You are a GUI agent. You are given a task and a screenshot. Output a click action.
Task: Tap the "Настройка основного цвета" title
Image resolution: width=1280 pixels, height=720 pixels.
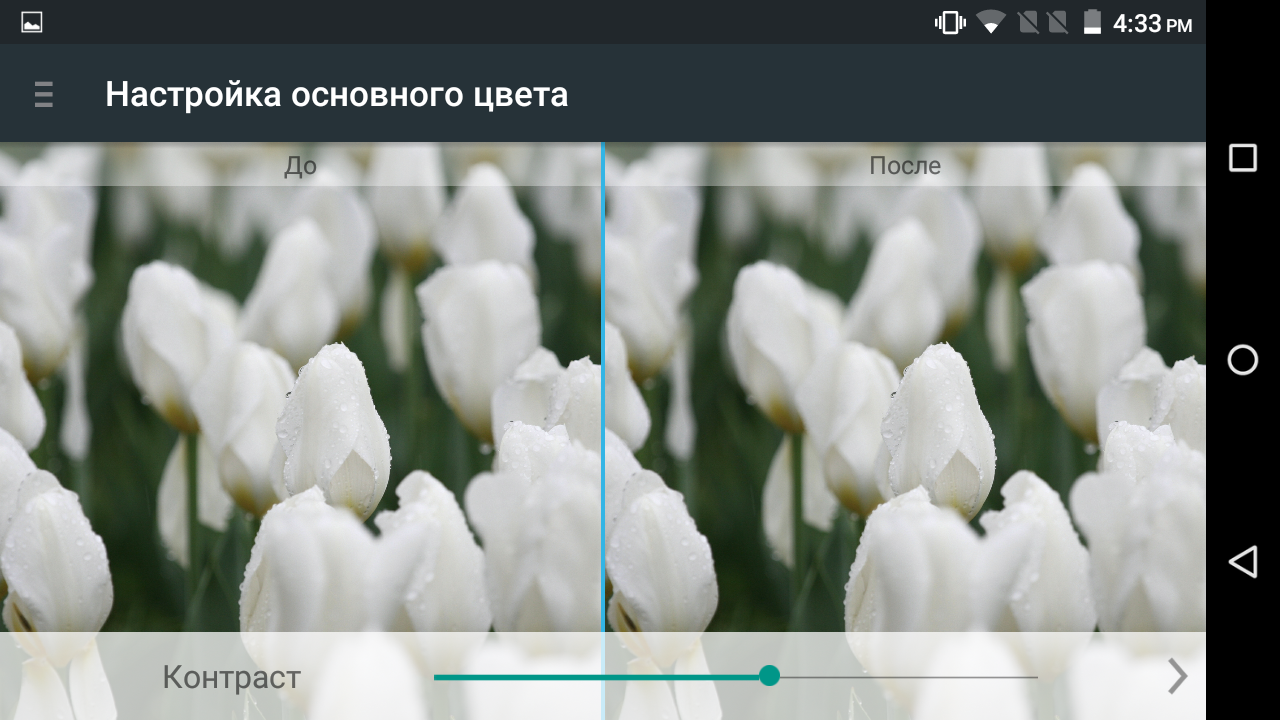(337, 95)
